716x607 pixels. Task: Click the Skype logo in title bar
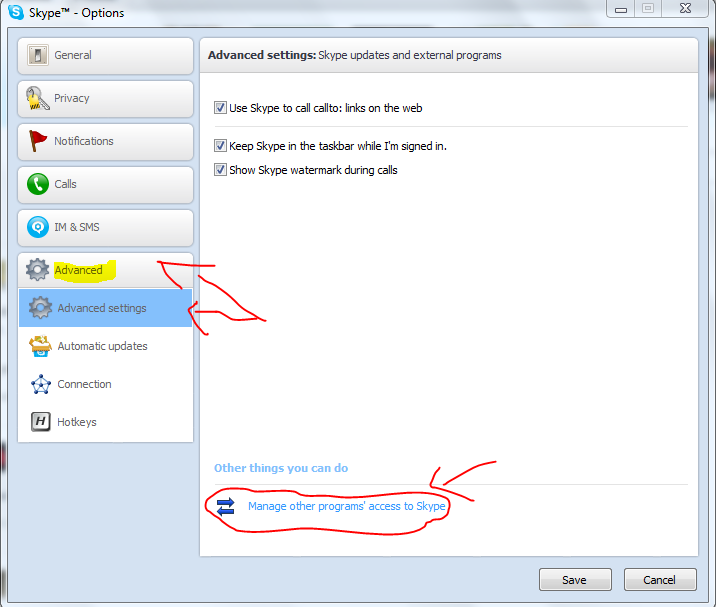pyautogui.click(x=16, y=12)
